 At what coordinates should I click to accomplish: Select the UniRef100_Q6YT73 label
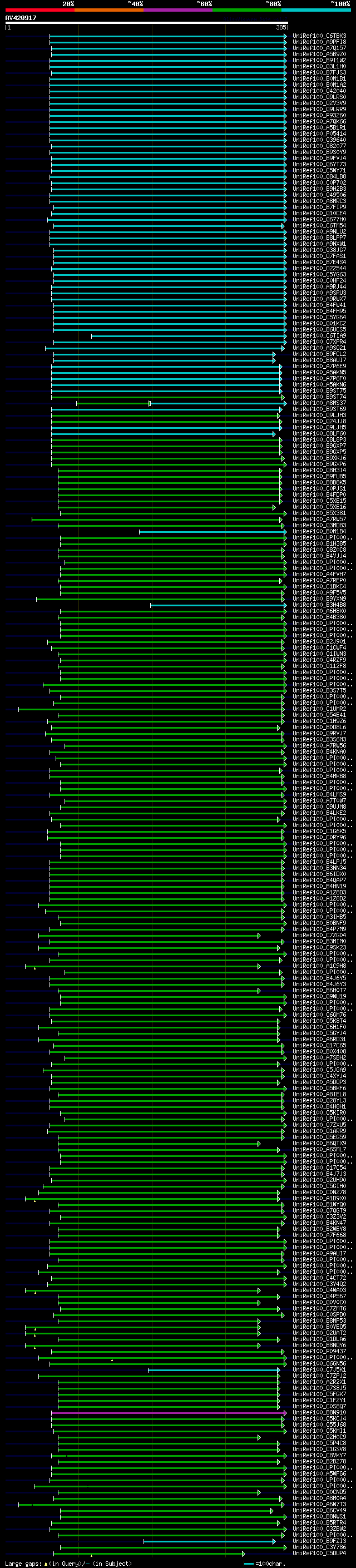pos(319,164)
